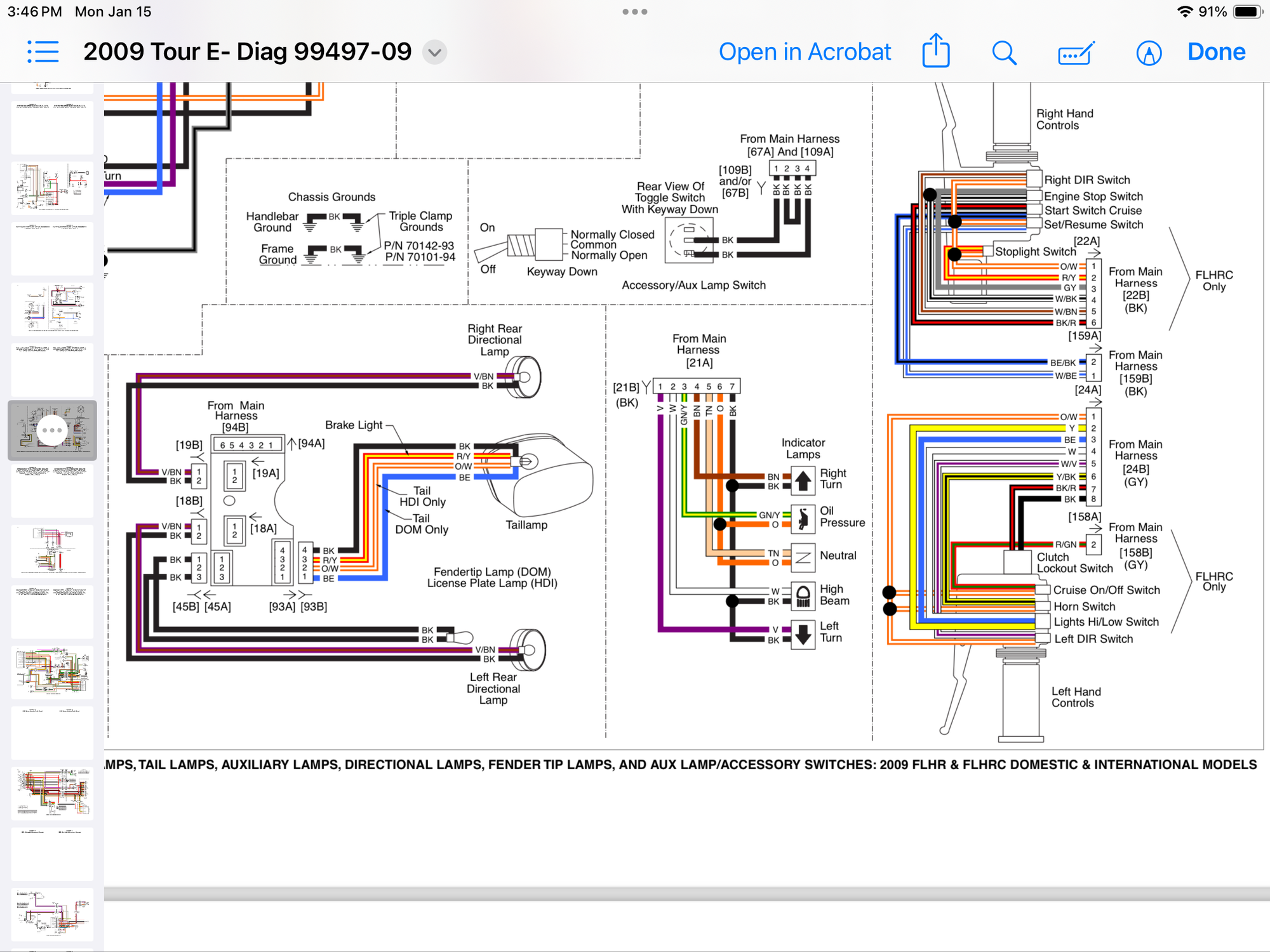Select the bottommost purple wiring diagram thumbnail
The height and width of the screenshot is (952, 1270).
52,914
